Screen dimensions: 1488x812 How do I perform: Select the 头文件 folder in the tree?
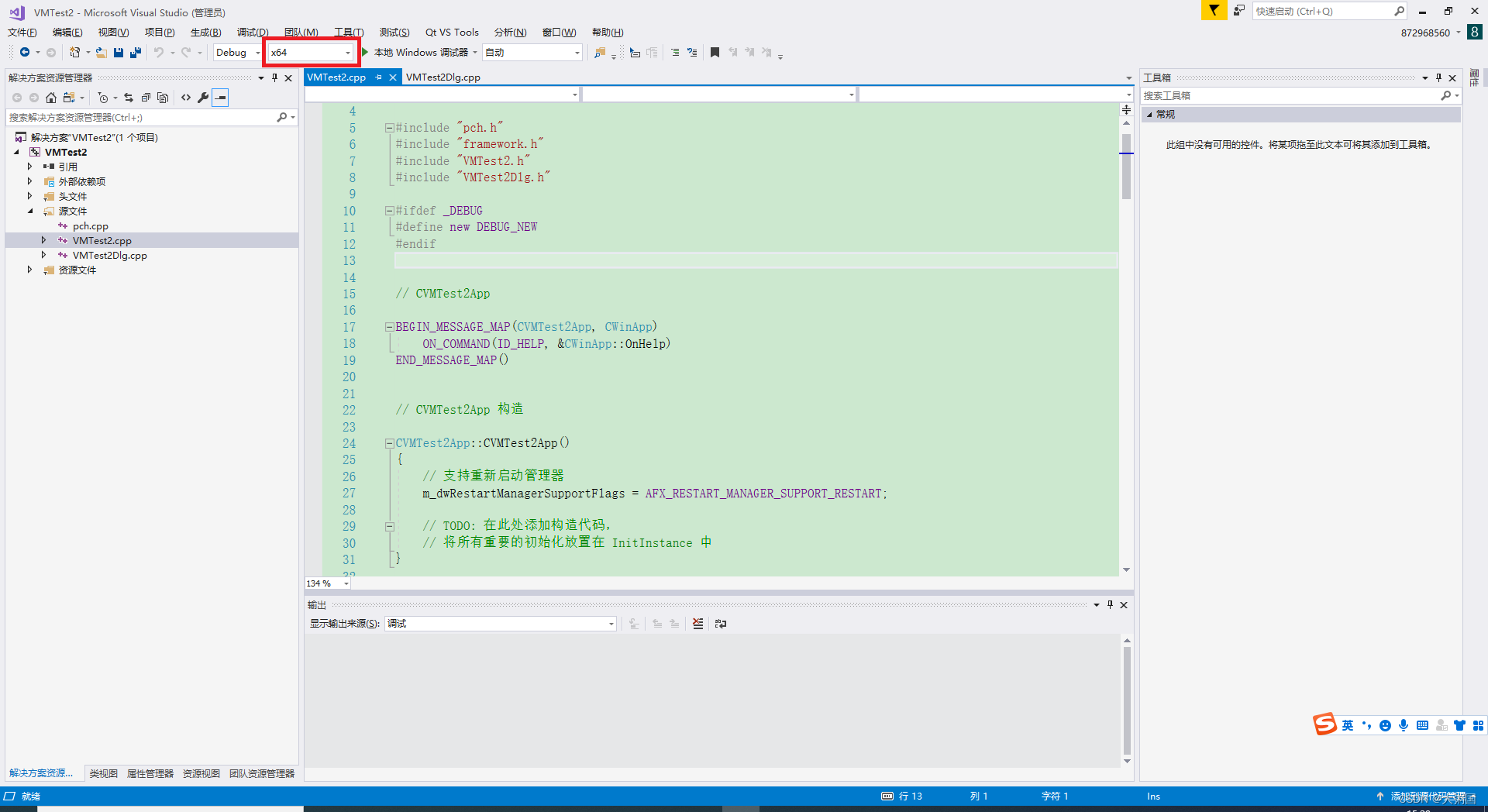(73, 196)
